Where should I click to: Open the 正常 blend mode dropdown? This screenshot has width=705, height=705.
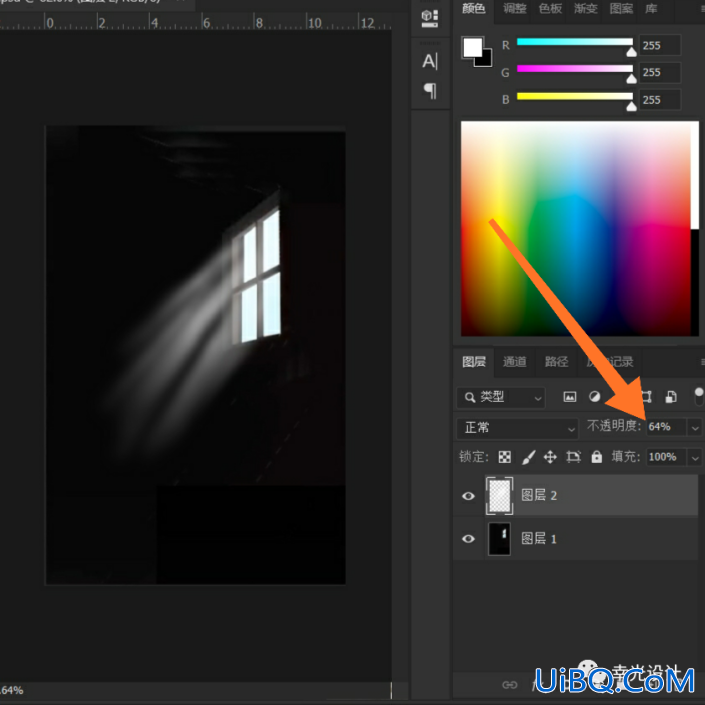518,428
